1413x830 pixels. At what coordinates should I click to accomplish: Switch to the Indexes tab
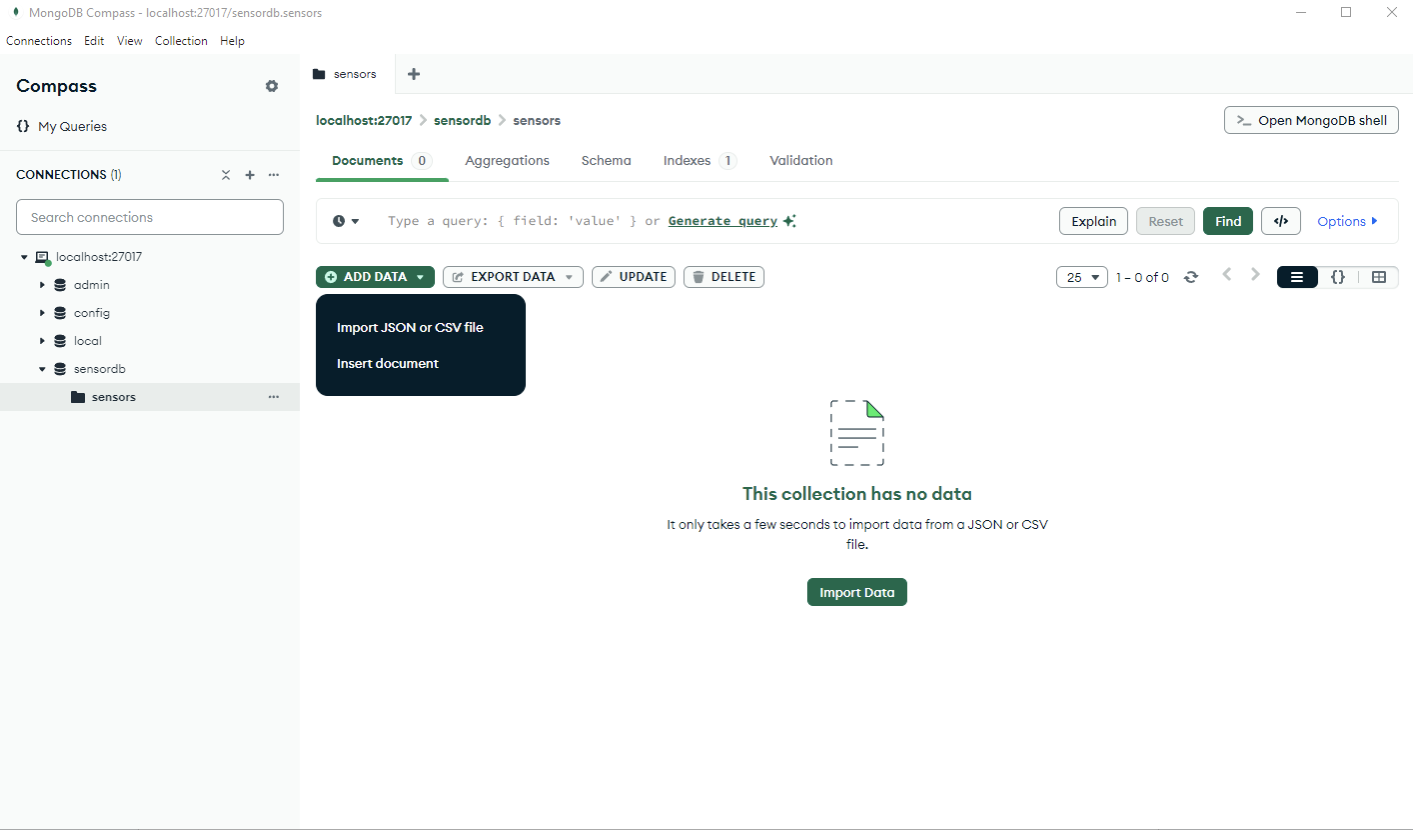pos(700,160)
